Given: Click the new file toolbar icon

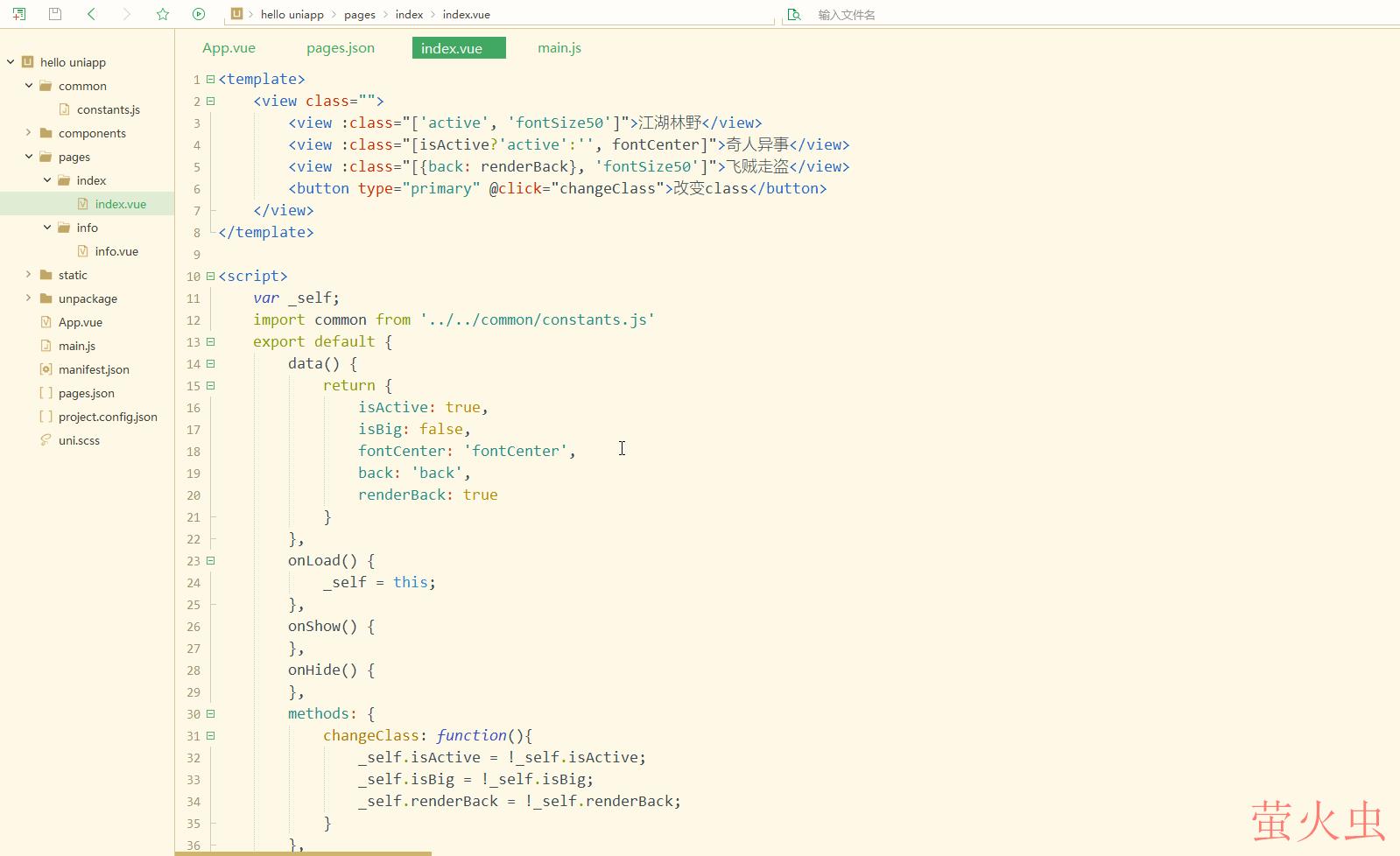Looking at the screenshot, I should point(19,14).
